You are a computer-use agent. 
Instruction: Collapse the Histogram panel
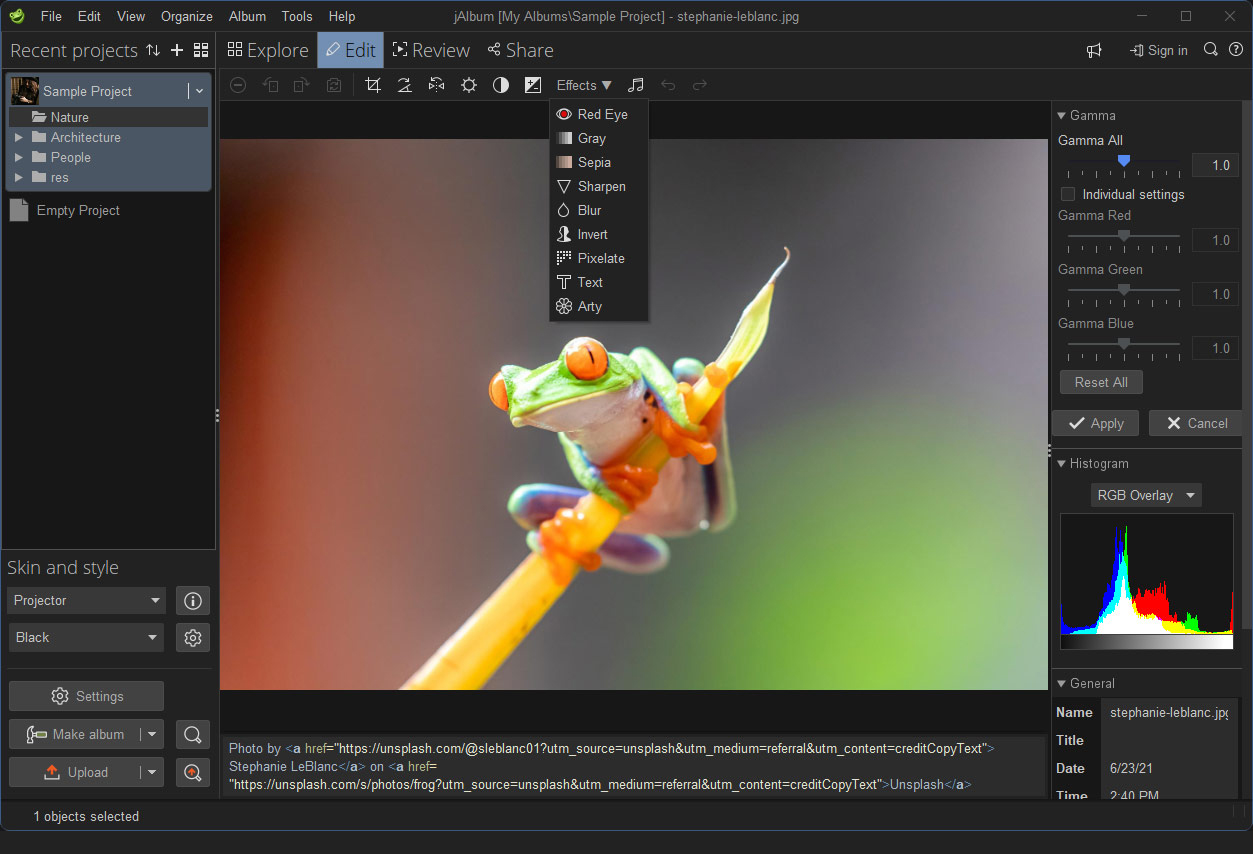pyautogui.click(x=1061, y=463)
